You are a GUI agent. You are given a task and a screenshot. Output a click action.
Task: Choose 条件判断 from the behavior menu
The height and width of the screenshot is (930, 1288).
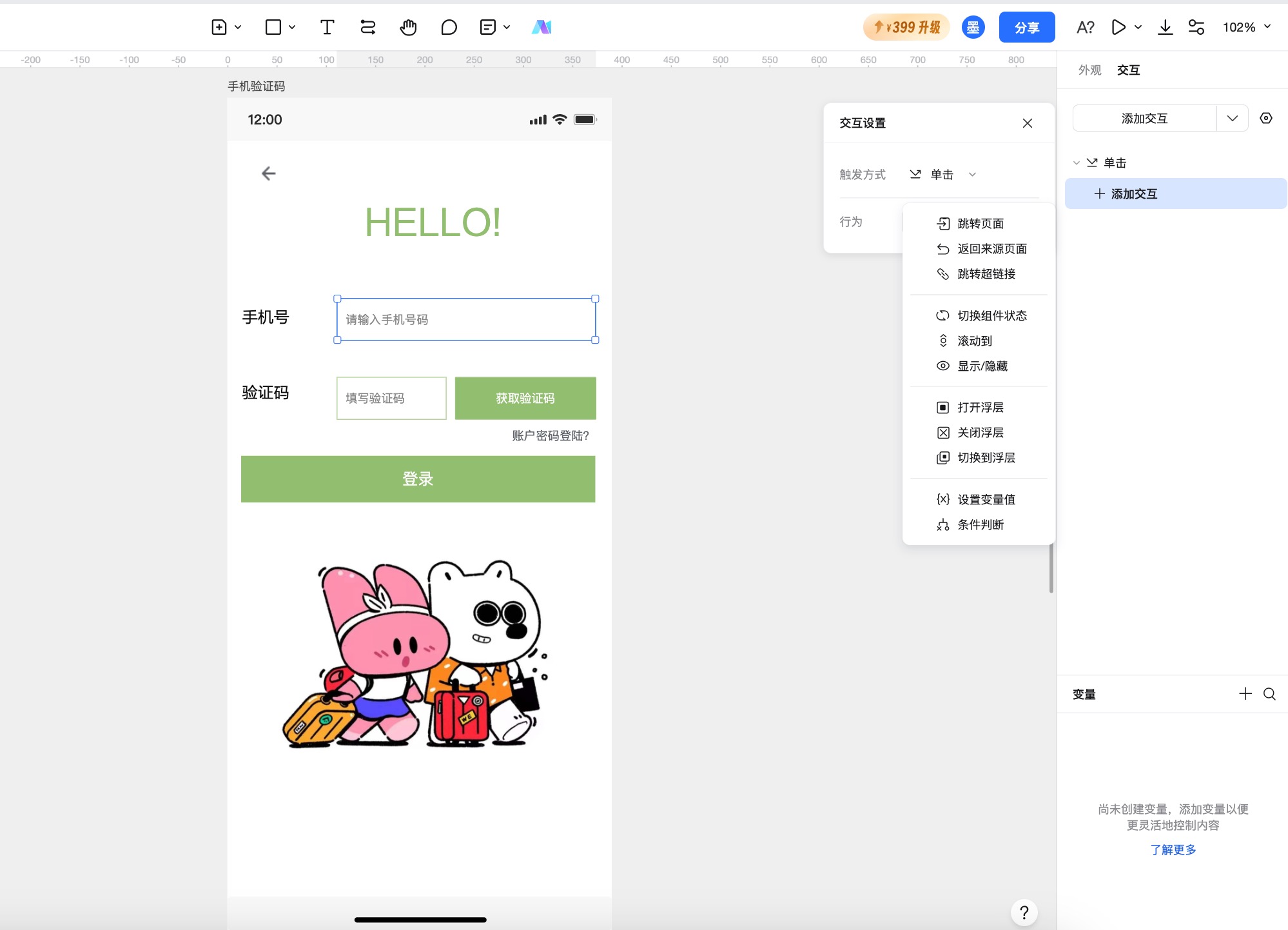pyautogui.click(x=979, y=524)
